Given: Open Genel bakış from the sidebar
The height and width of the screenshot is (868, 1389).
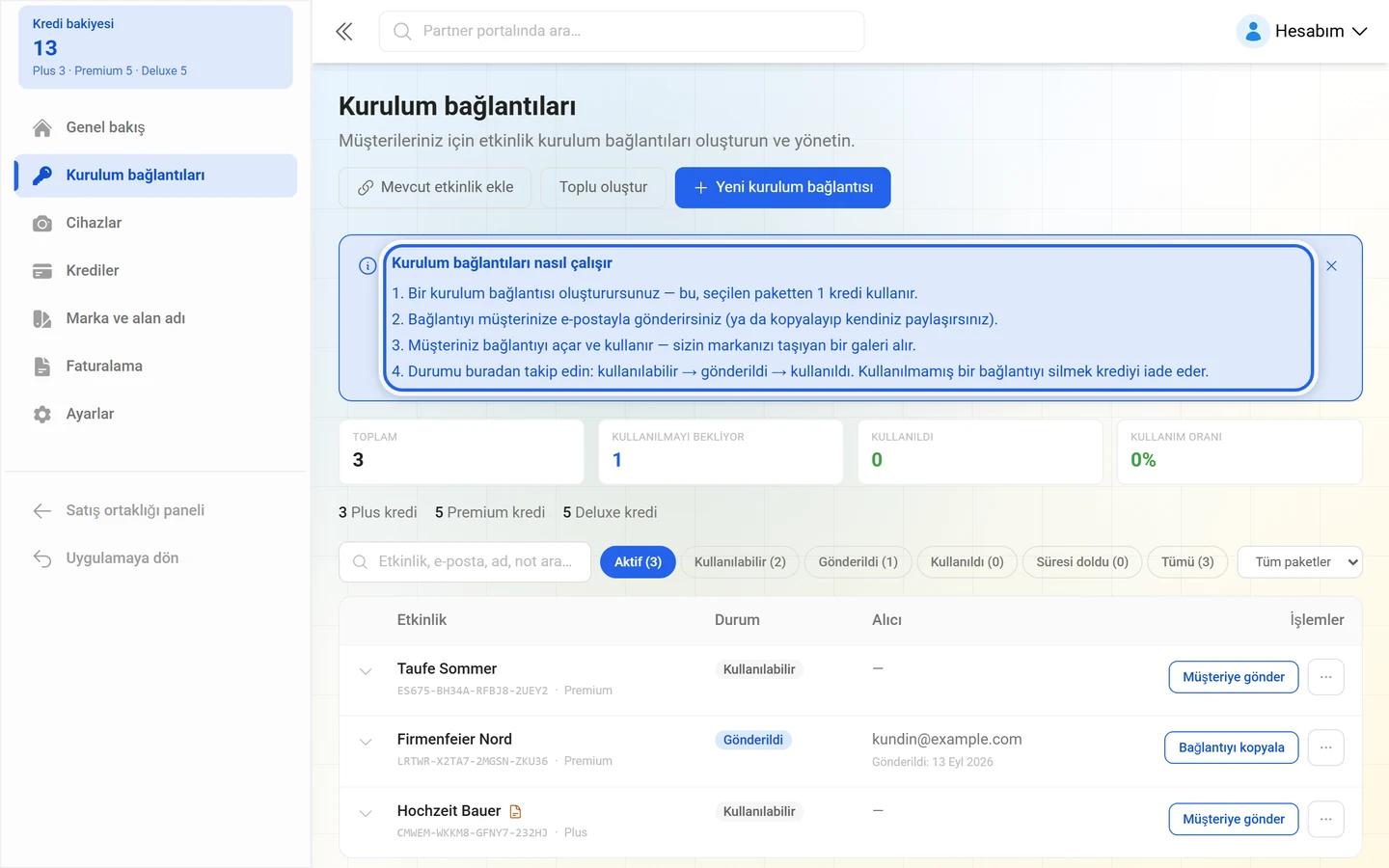Looking at the screenshot, I should click(x=156, y=127).
